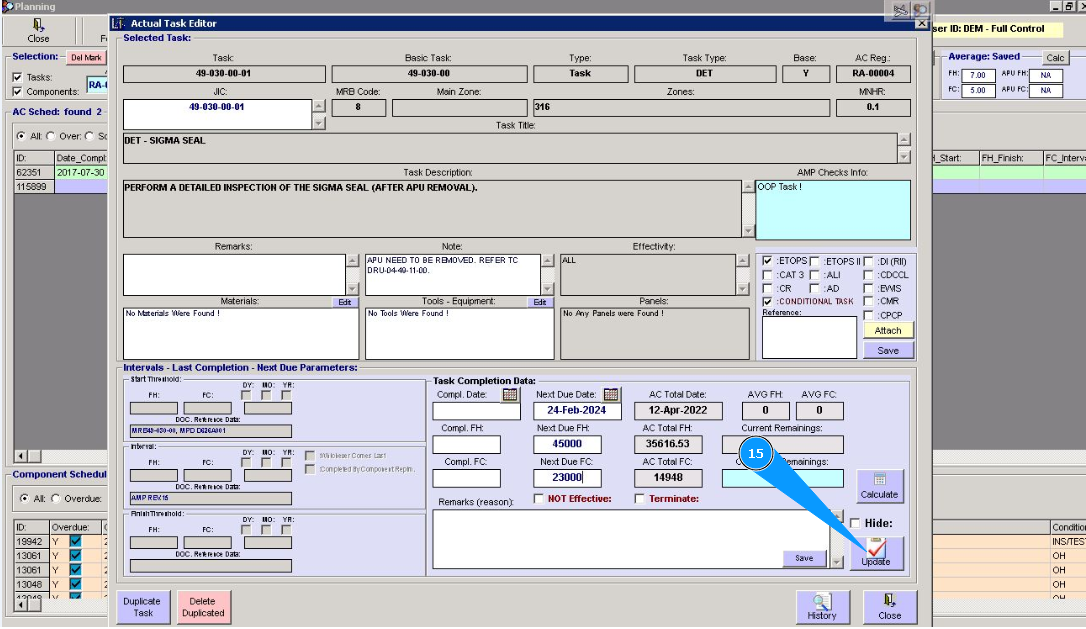Click the Next Due FC field
The height and width of the screenshot is (629, 1086).
point(567,477)
